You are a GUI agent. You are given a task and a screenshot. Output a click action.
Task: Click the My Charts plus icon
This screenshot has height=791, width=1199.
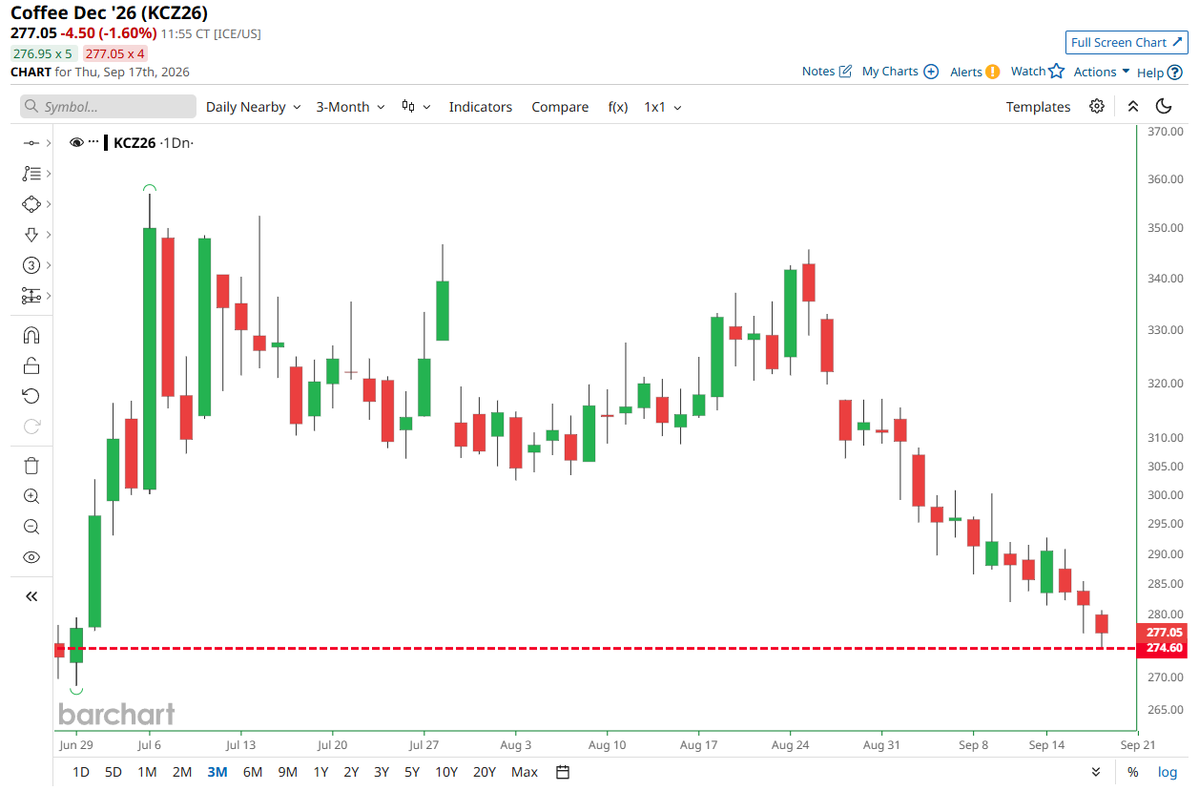pyautogui.click(x=931, y=71)
